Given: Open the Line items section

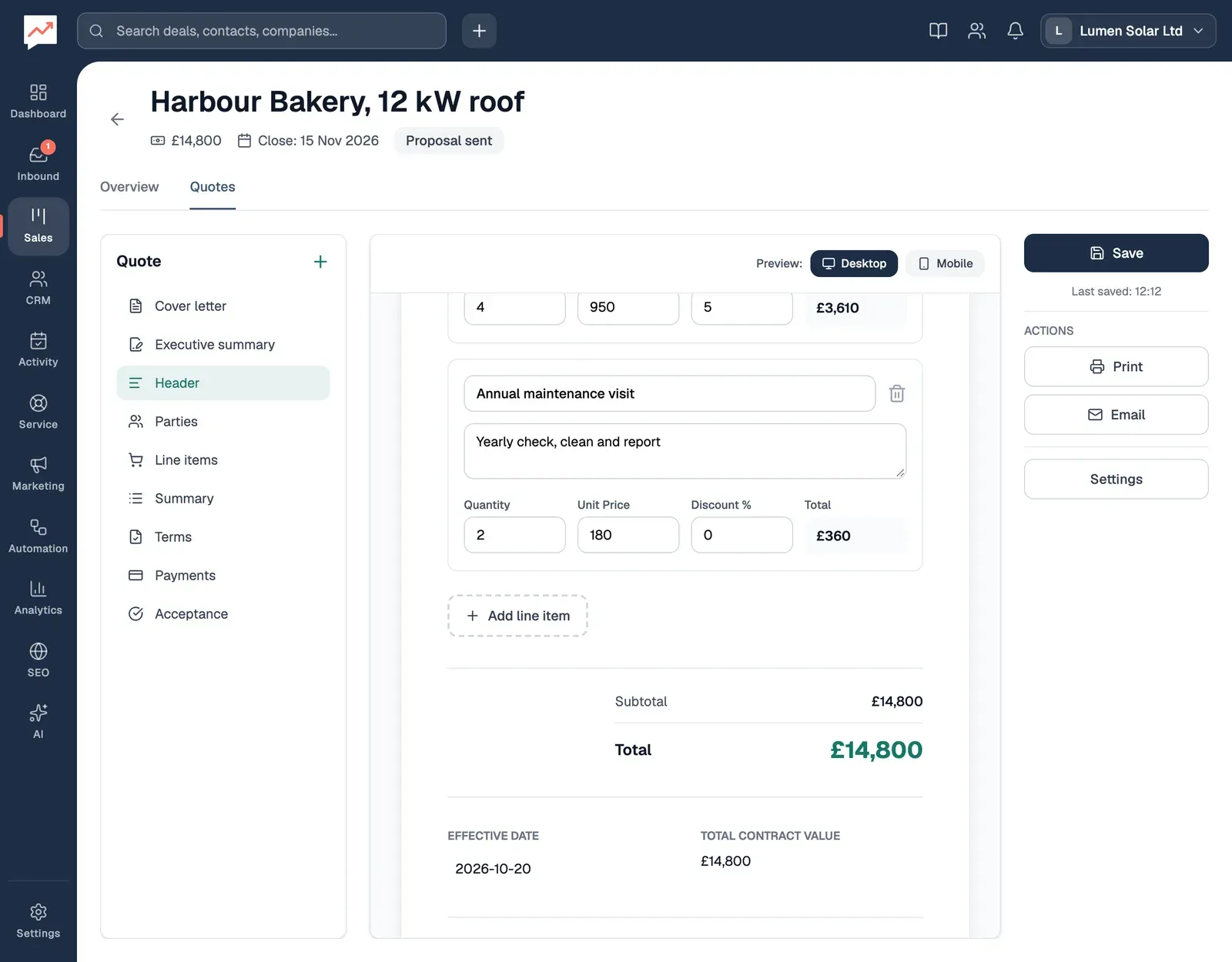Looking at the screenshot, I should click(223, 460).
